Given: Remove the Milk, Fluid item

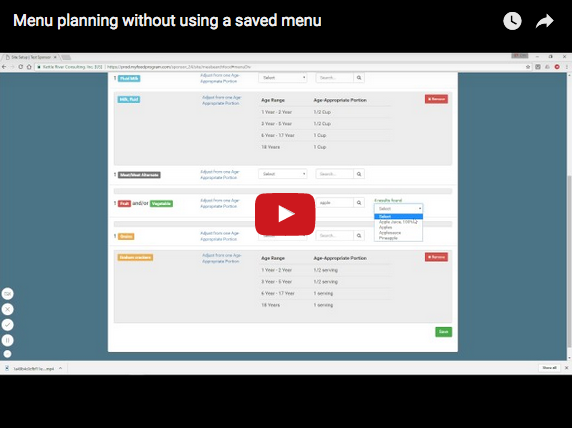Looking at the screenshot, I should coord(436,99).
